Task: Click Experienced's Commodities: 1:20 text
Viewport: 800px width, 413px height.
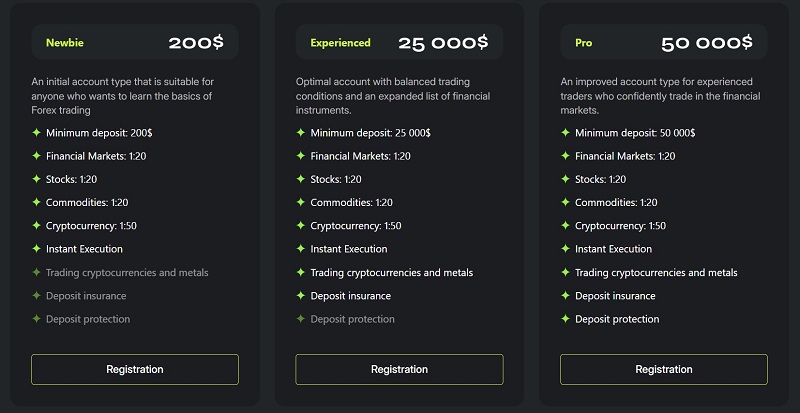Action: coord(352,203)
